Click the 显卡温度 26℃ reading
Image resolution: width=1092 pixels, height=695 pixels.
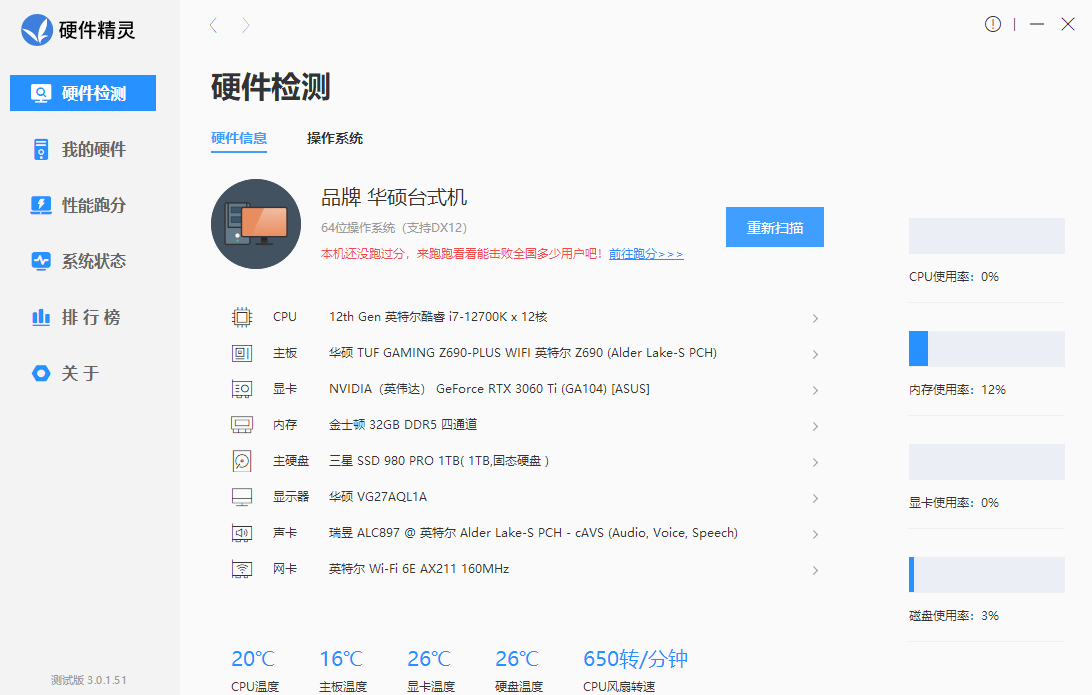pyautogui.click(x=429, y=659)
